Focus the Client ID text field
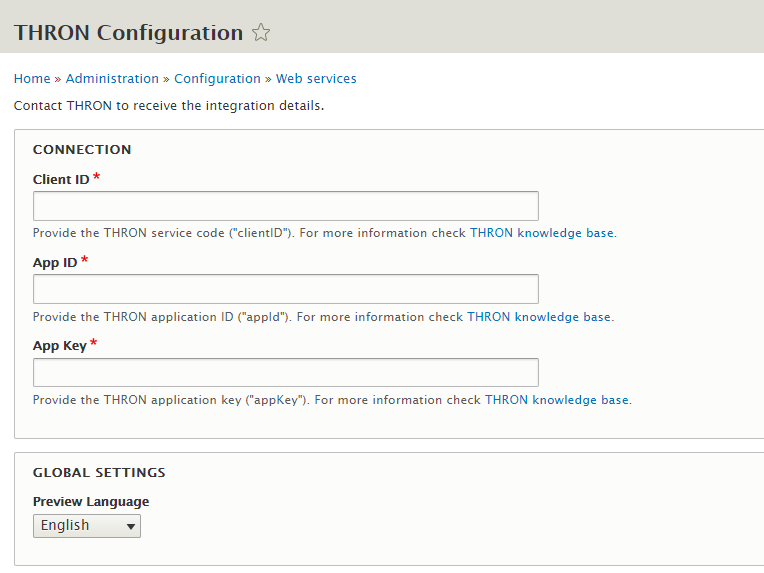 pos(286,206)
